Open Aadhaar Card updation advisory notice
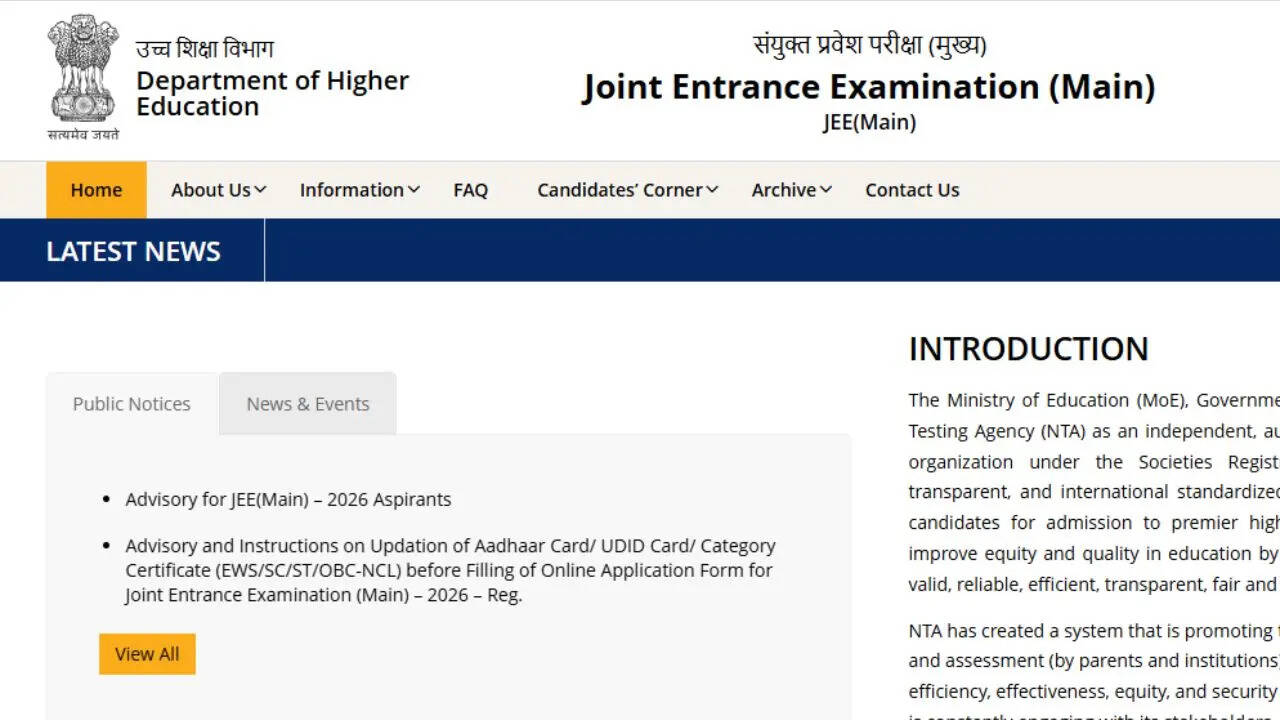 (449, 570)
